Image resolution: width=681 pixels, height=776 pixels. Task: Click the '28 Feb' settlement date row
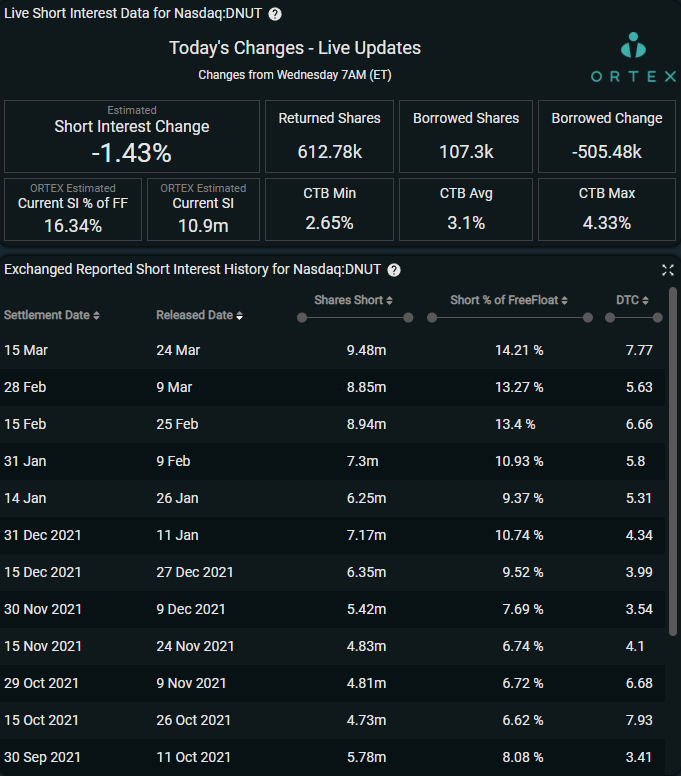coord(333,388)
